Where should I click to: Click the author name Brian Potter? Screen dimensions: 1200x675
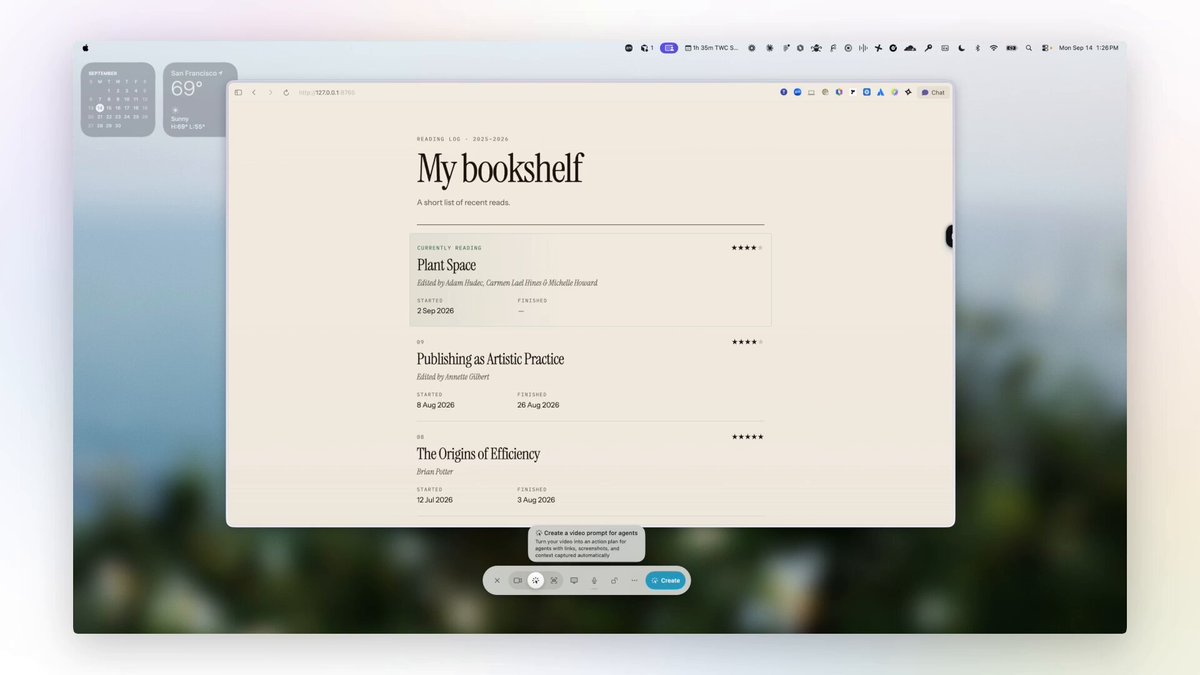click(x=437, y=472)
